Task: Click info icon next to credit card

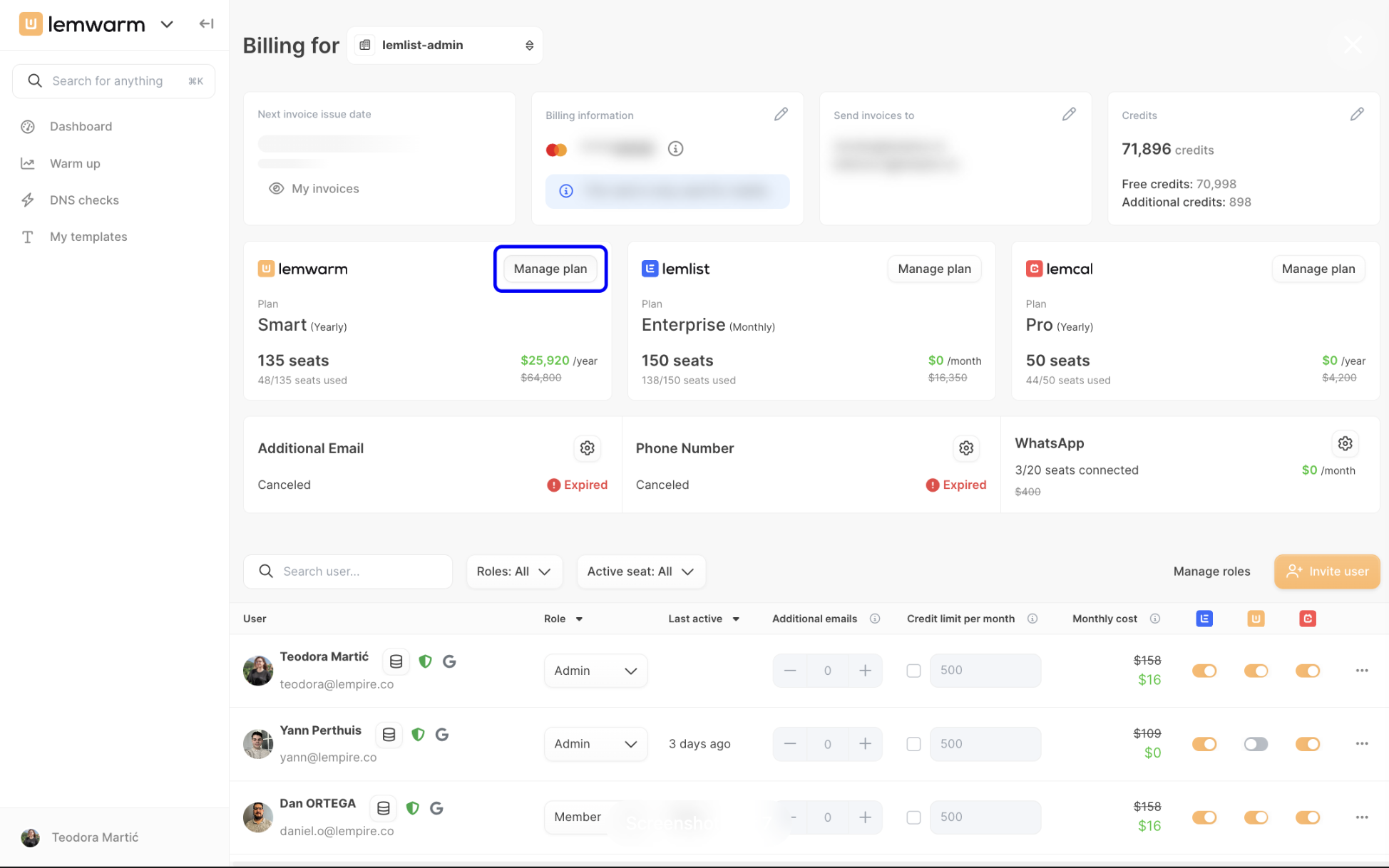Action: (675, 149)
